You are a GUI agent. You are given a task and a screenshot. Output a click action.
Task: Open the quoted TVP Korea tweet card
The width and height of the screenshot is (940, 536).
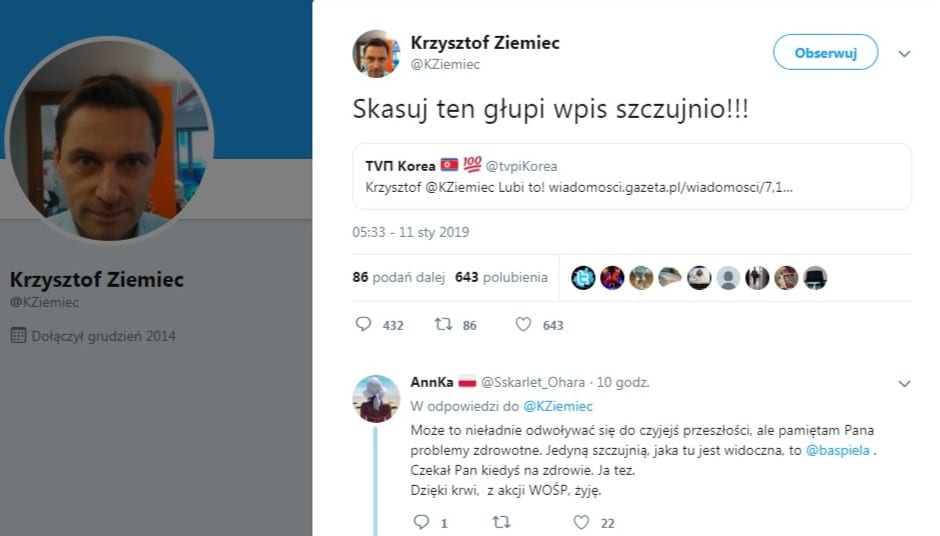pyautogui.click(x=632, y=176)
